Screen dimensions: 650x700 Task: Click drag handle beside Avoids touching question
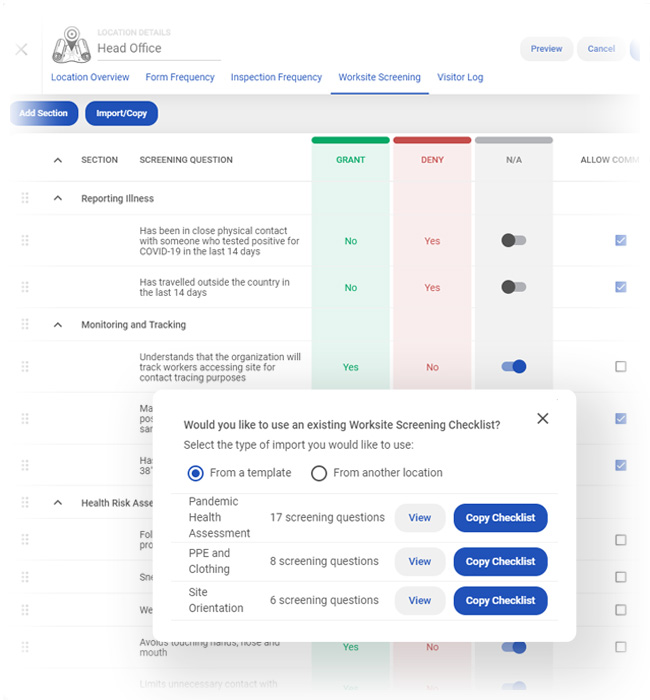click(25, 646)
